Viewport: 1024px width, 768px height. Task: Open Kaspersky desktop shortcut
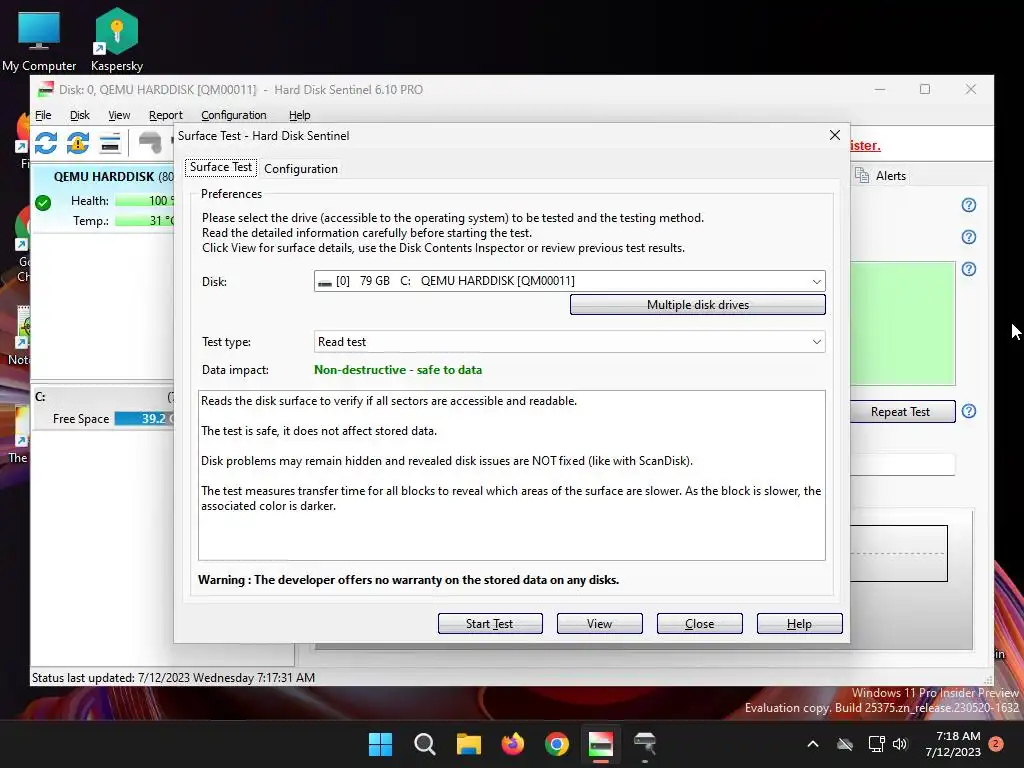[117, 40]
